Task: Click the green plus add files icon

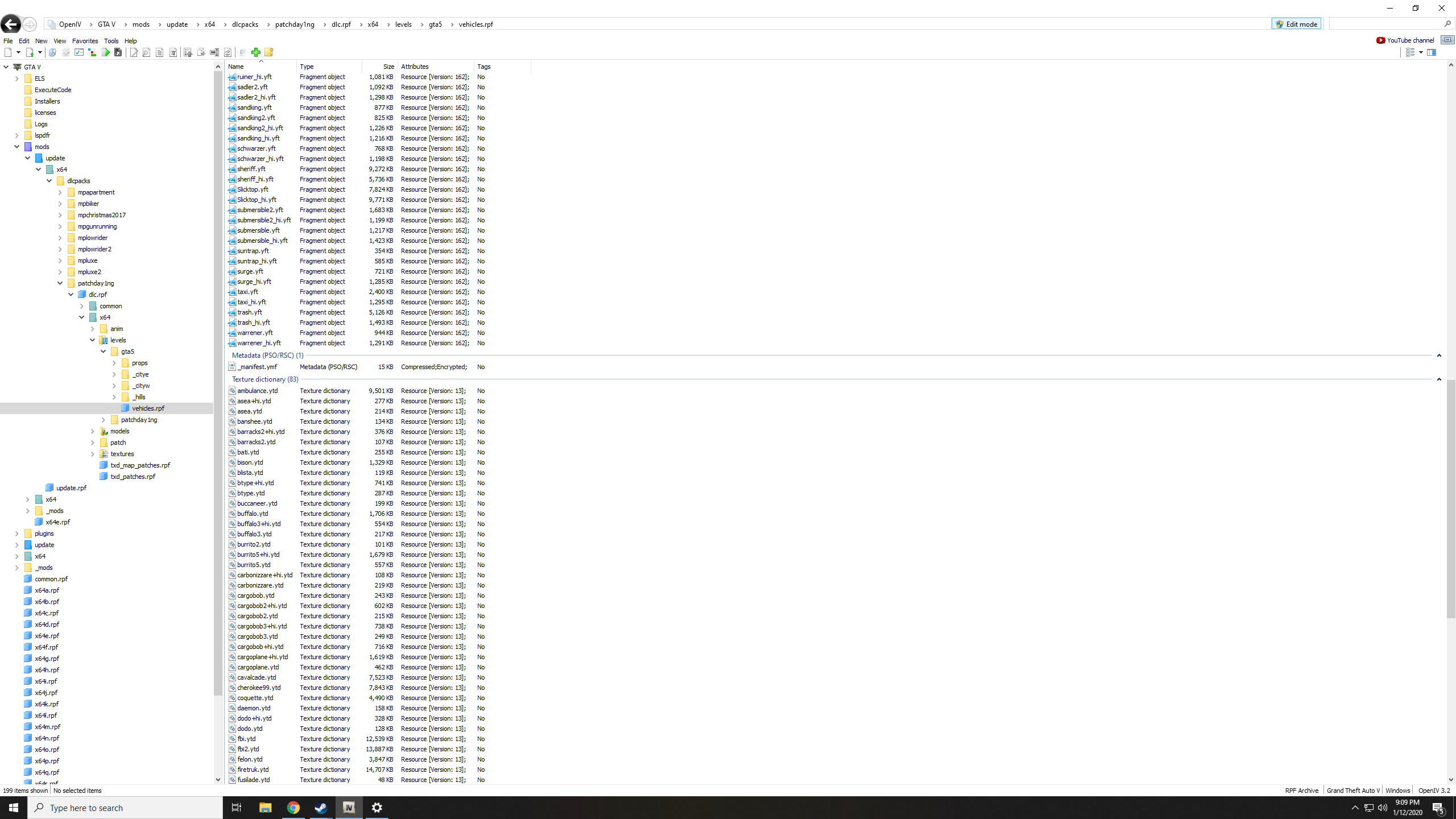Action: [x=256, y=52]
